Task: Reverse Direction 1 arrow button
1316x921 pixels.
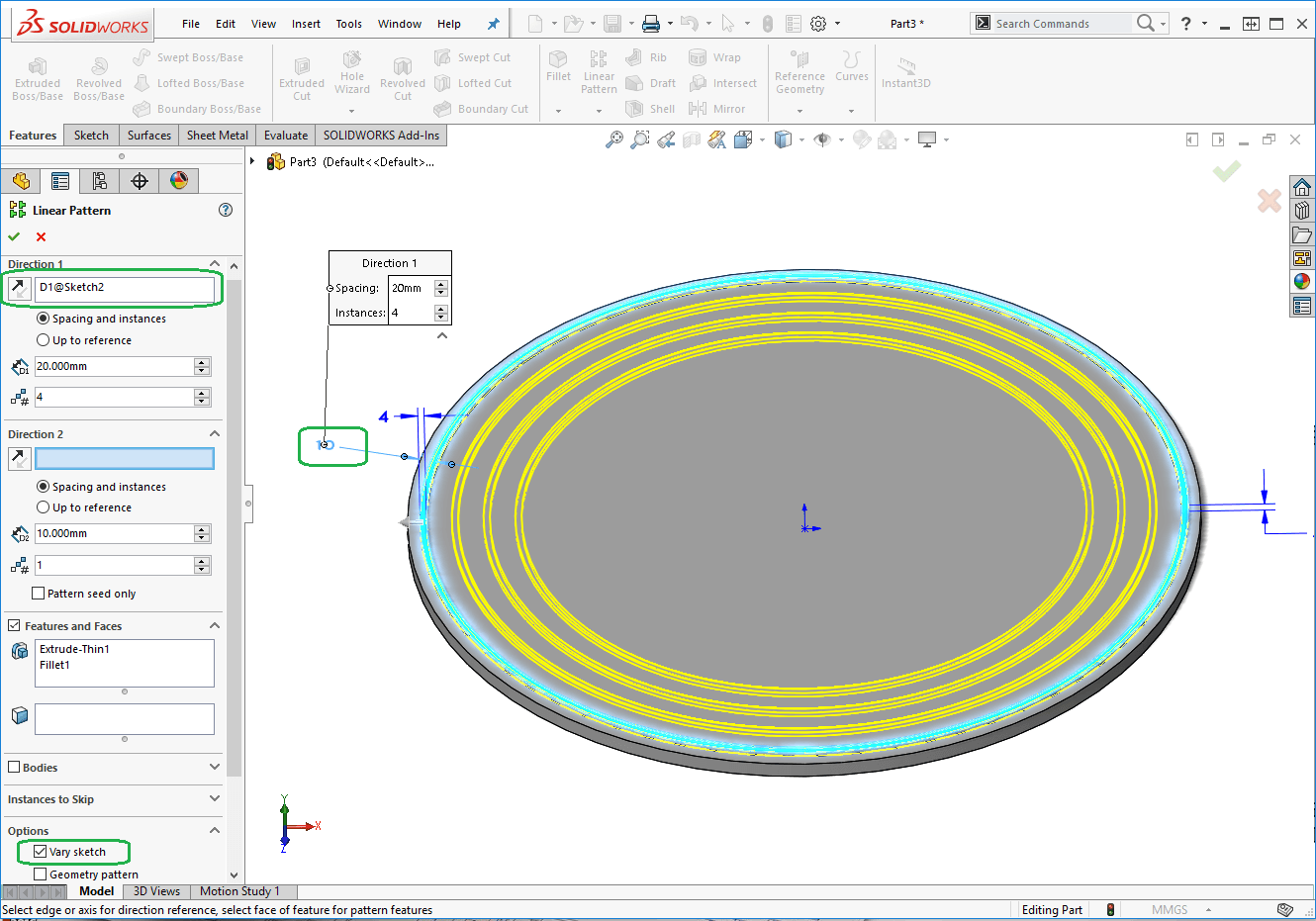Action: [x=19, y=288]
